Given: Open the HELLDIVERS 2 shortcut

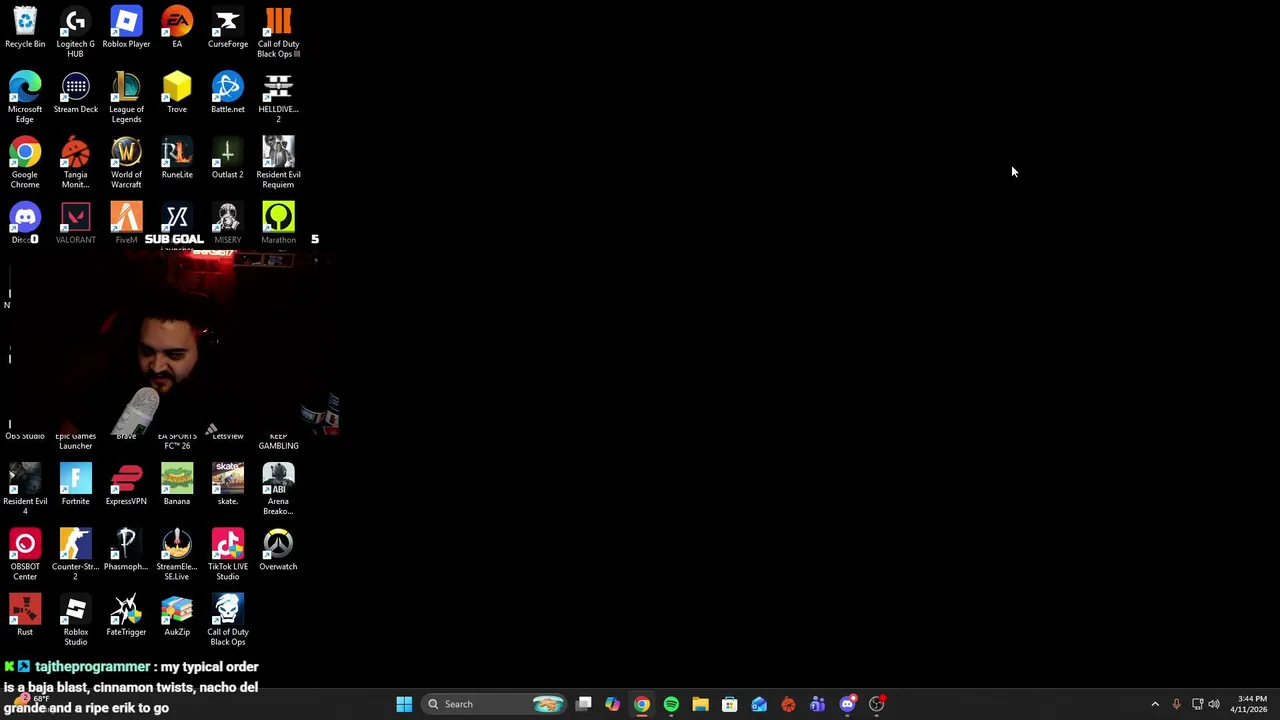Looking at the screenshot, I should coord(278,97).
